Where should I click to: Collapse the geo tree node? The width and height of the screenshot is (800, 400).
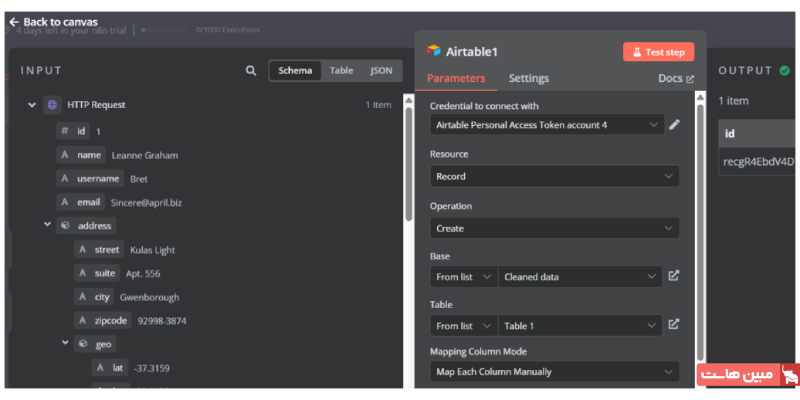click(x=66, y=344)
